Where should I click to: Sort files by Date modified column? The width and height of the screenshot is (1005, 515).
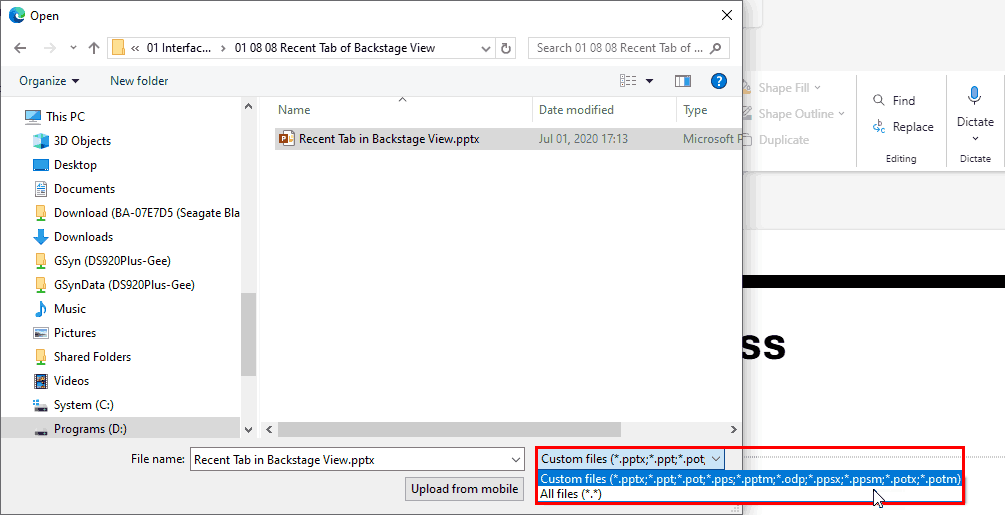point(576,110)
